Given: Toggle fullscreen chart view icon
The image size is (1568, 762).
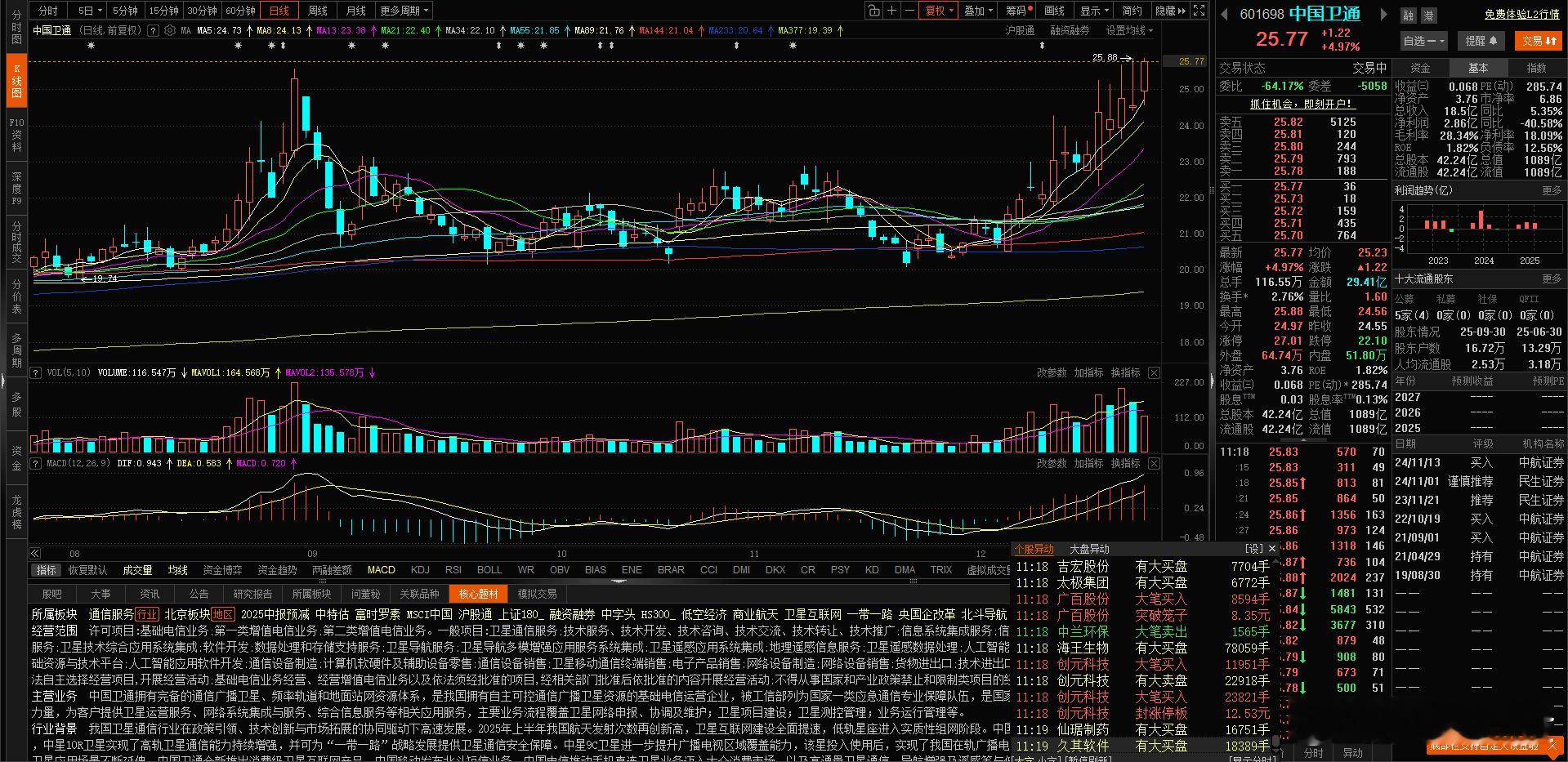Looking at the screenshot, I should click(x=1199, y=11).
